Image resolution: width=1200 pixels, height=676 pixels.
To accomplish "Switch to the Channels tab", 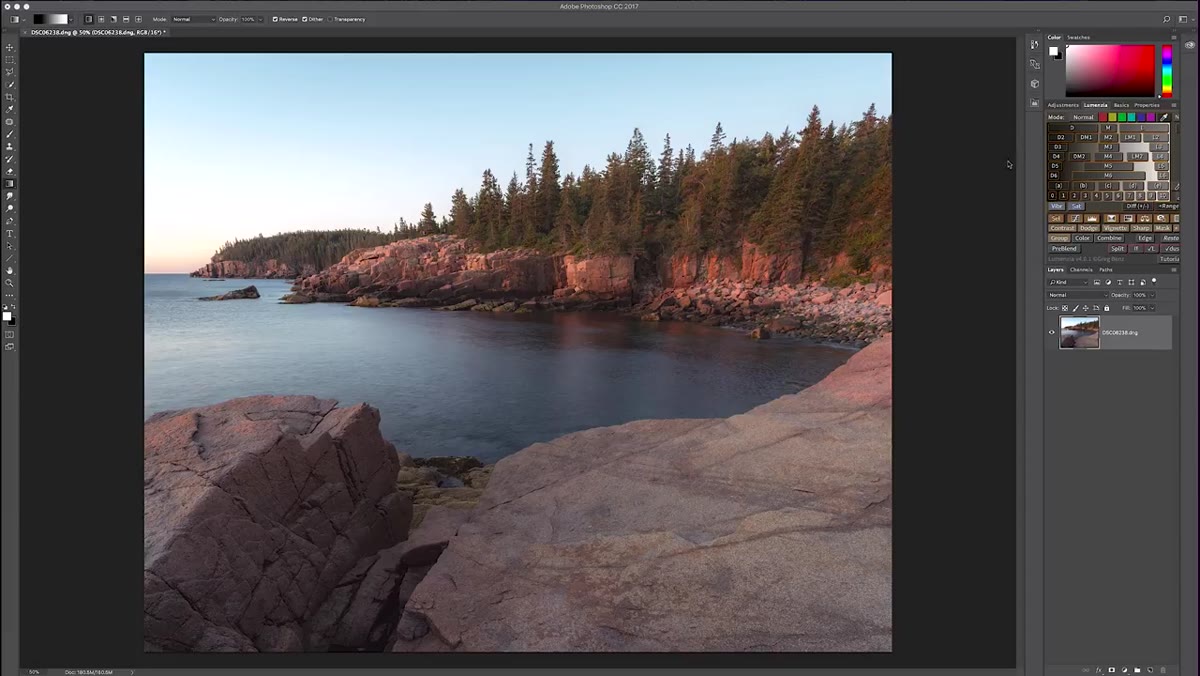I will (1081, 269).
